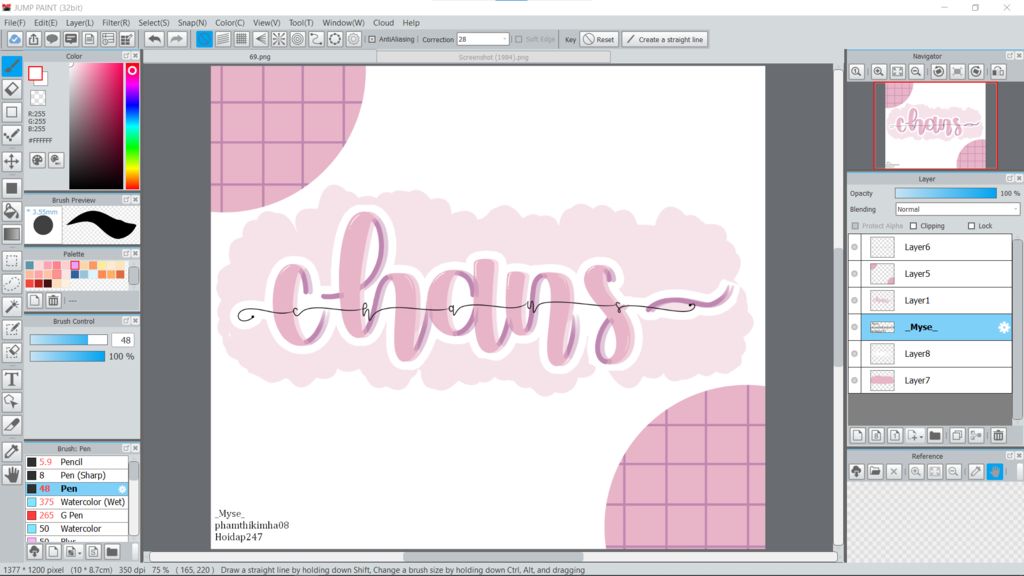
Task: Click the Navigator canvas thumbnail
Action: click(x=935, y=125)
